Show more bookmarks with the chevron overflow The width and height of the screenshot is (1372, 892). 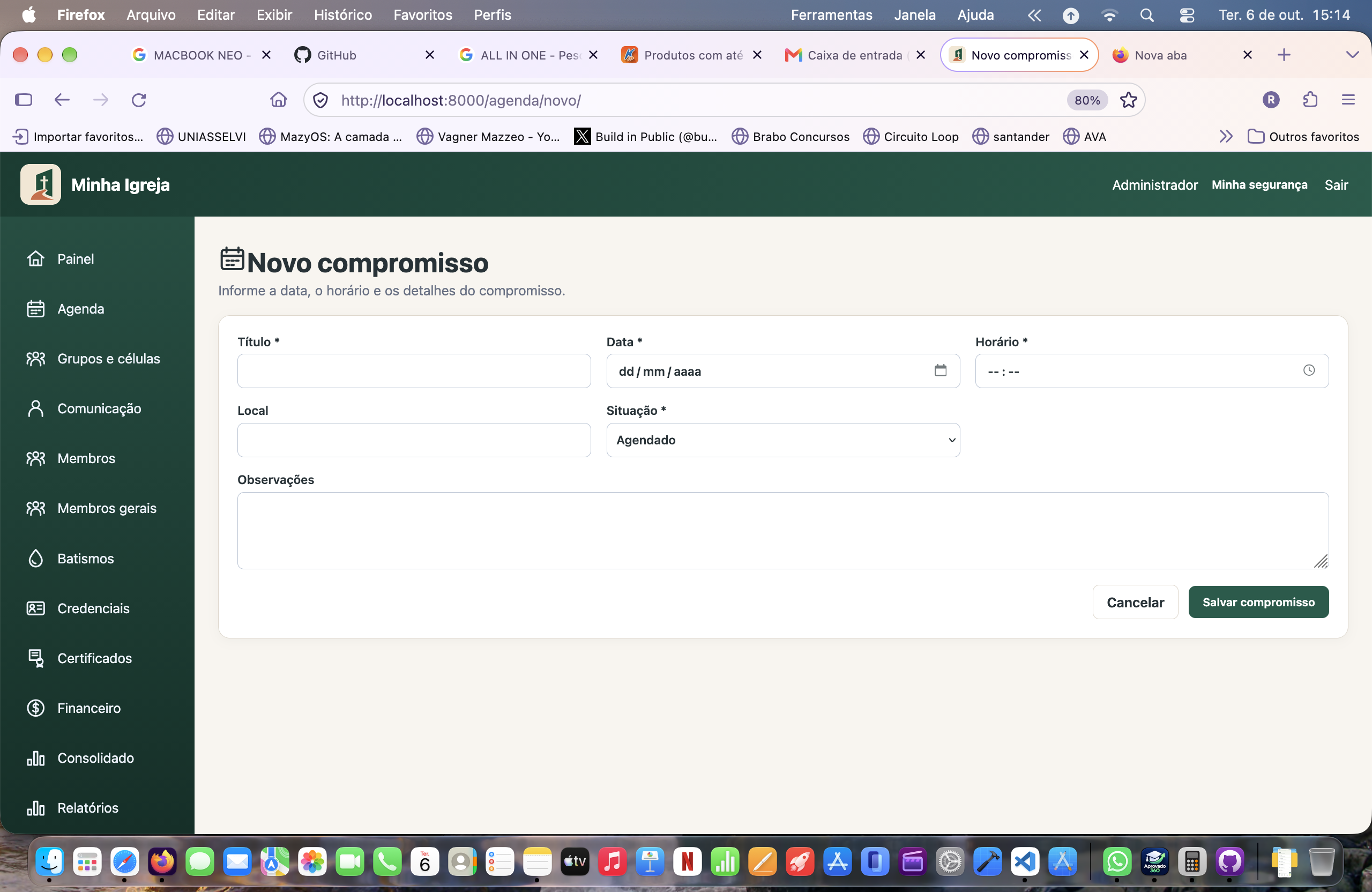(x=1226, y=137)
